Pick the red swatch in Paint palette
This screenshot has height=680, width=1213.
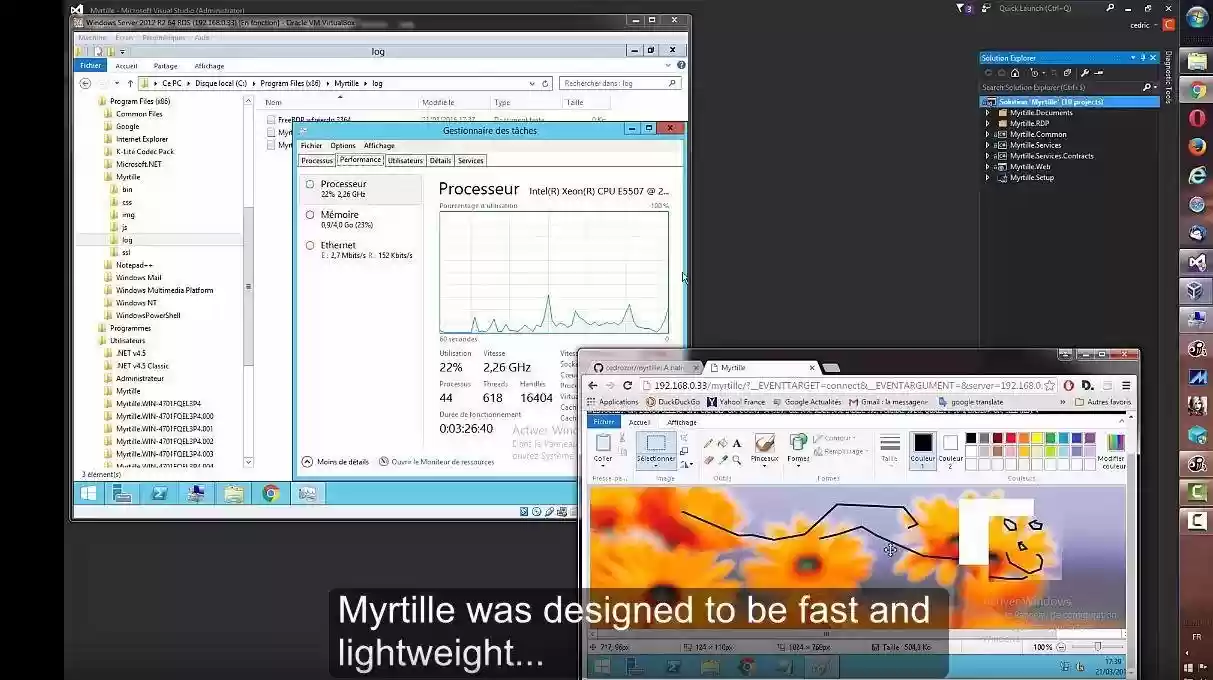[1009, 437]
